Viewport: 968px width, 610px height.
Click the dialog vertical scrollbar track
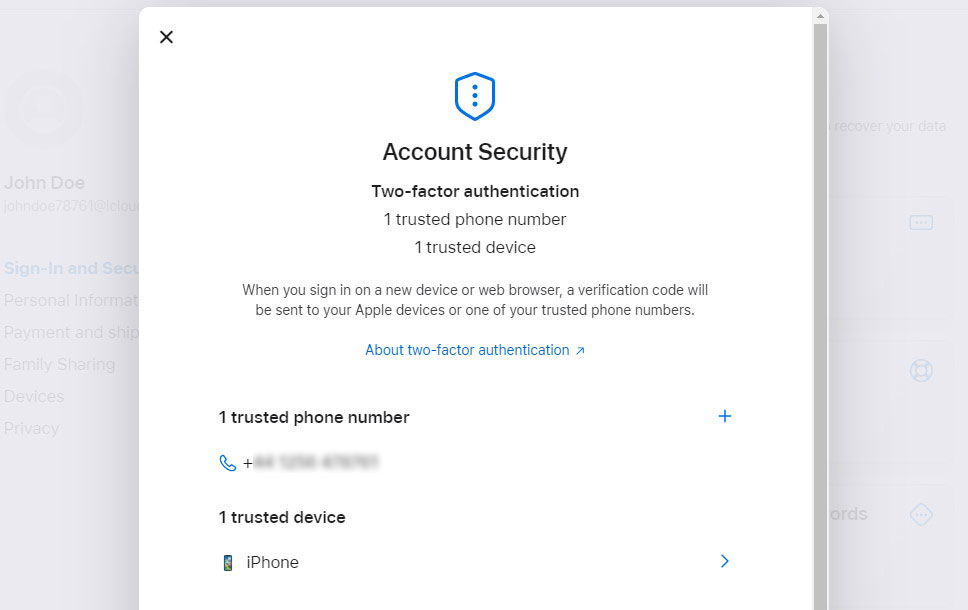pos(820,317)
